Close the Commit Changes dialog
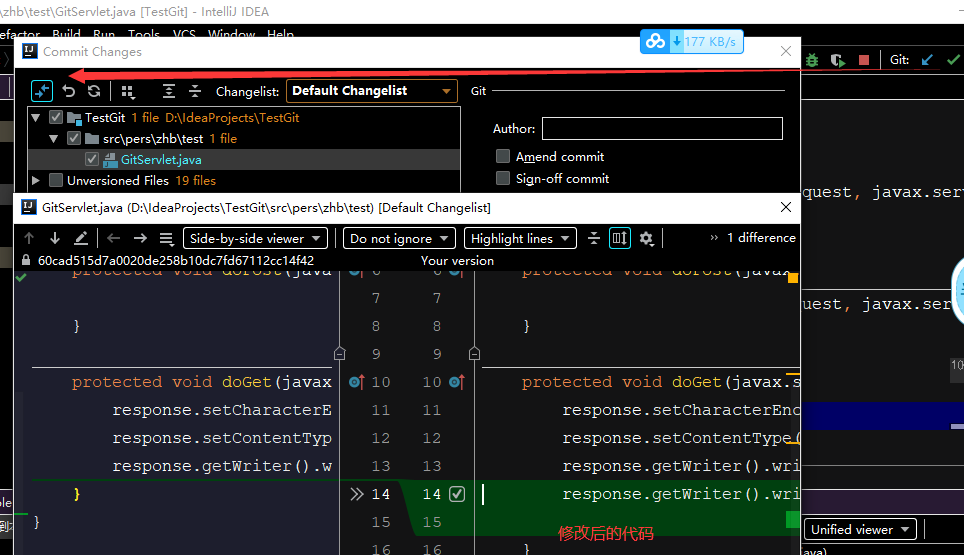964x555 pixels. pyautogui.click(x=786, y=51)
